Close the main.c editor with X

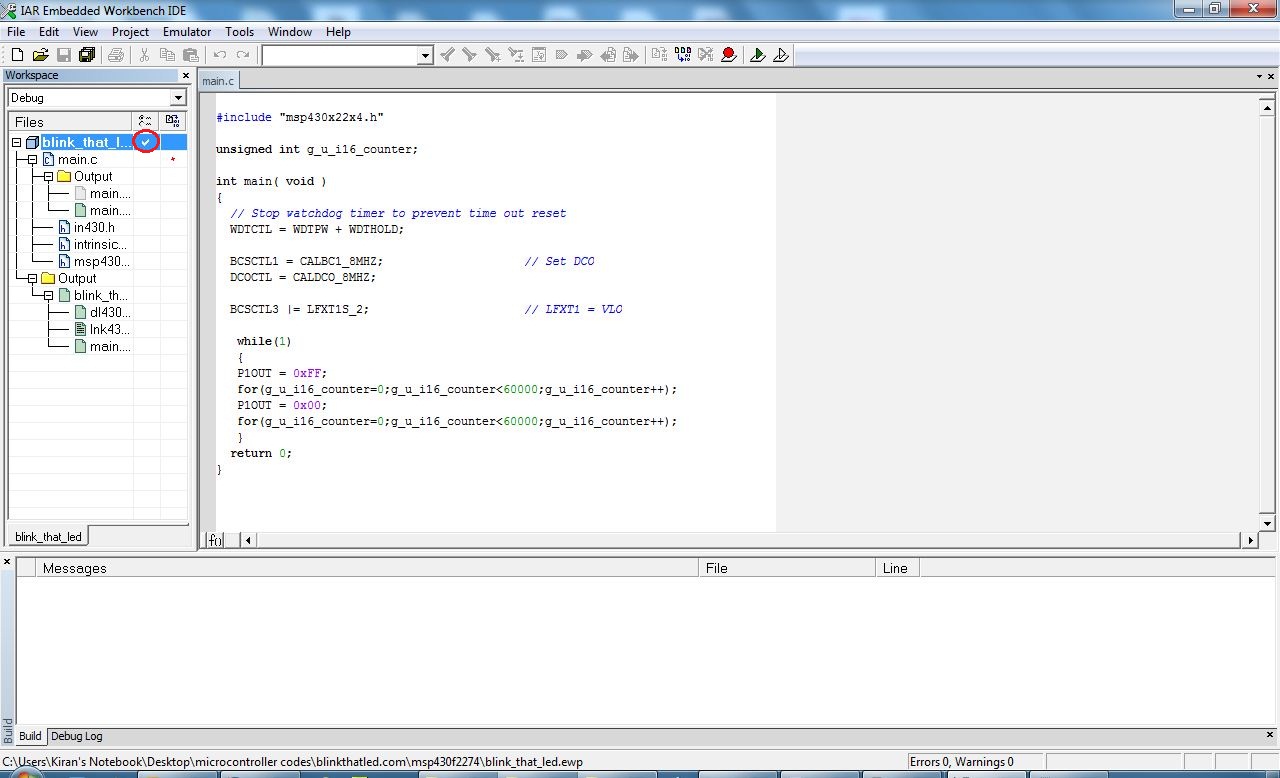[1270, 76]
